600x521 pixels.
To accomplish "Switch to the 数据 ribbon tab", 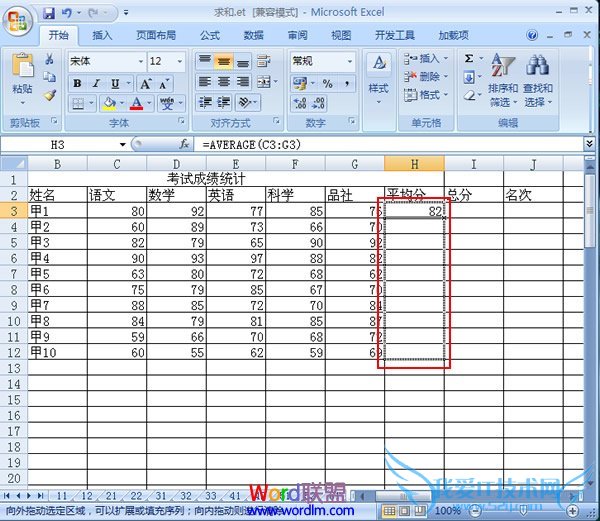I will pos(254,35).
